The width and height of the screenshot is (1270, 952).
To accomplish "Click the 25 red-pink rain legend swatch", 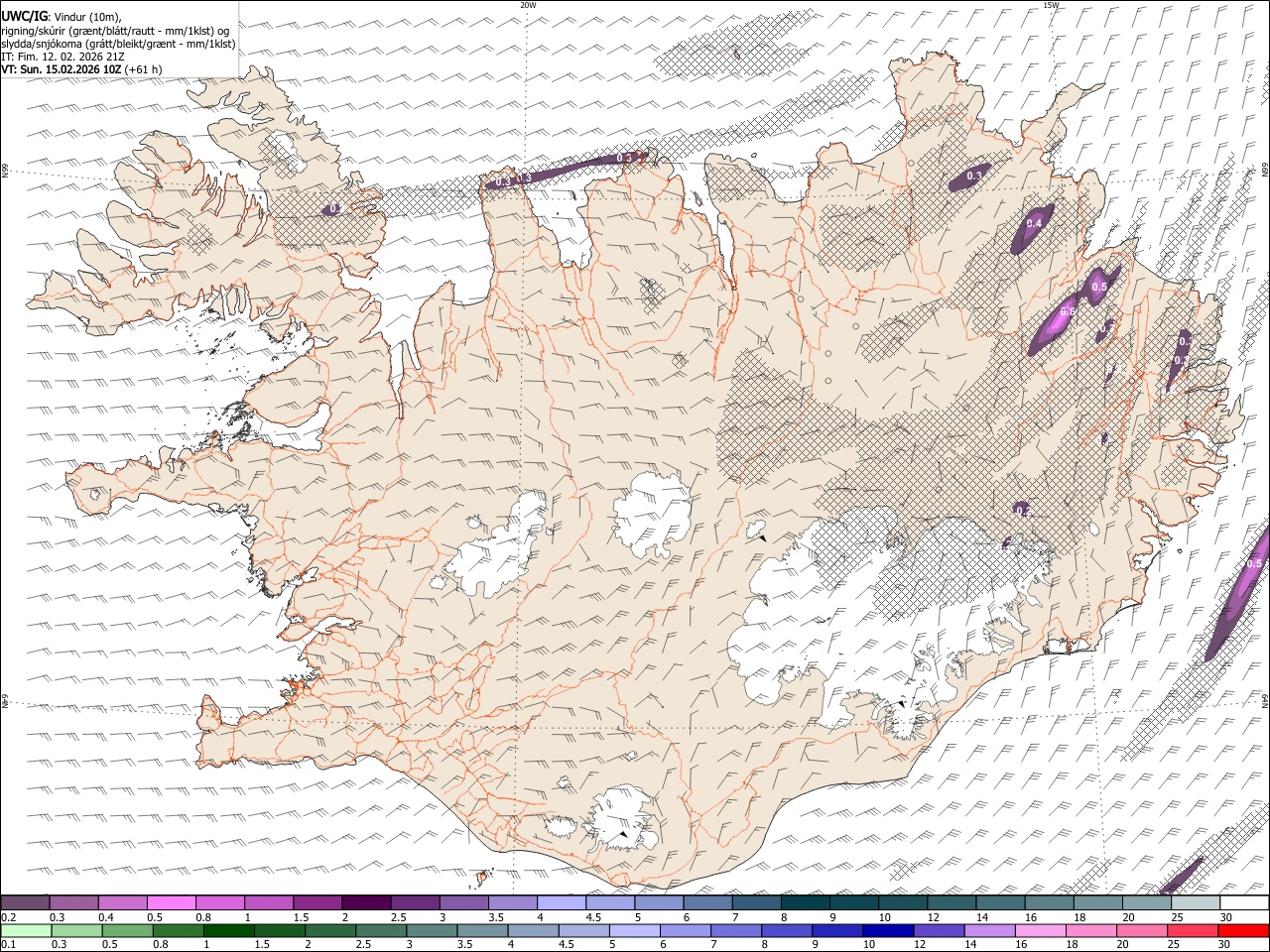I will pos(1192,931).
